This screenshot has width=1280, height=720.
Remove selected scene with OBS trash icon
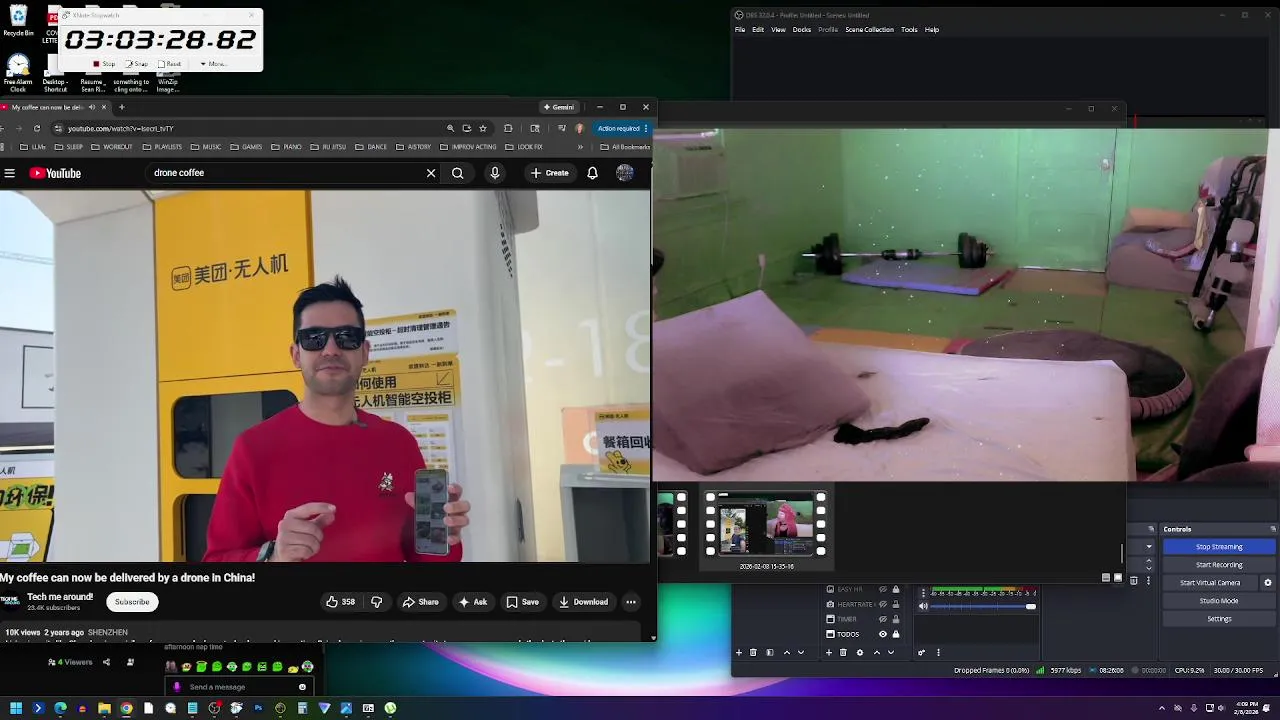753,652
